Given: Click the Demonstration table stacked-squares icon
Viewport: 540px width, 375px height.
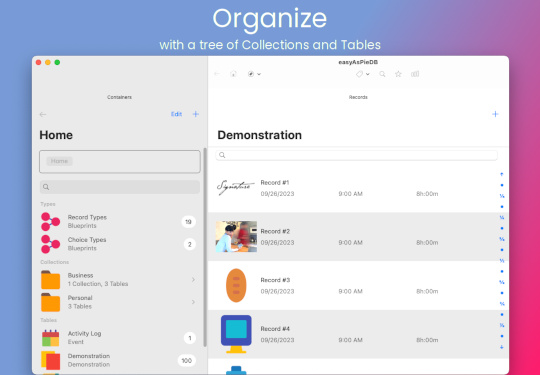Looking at the screenshot, I should click(x=51, y=360).
